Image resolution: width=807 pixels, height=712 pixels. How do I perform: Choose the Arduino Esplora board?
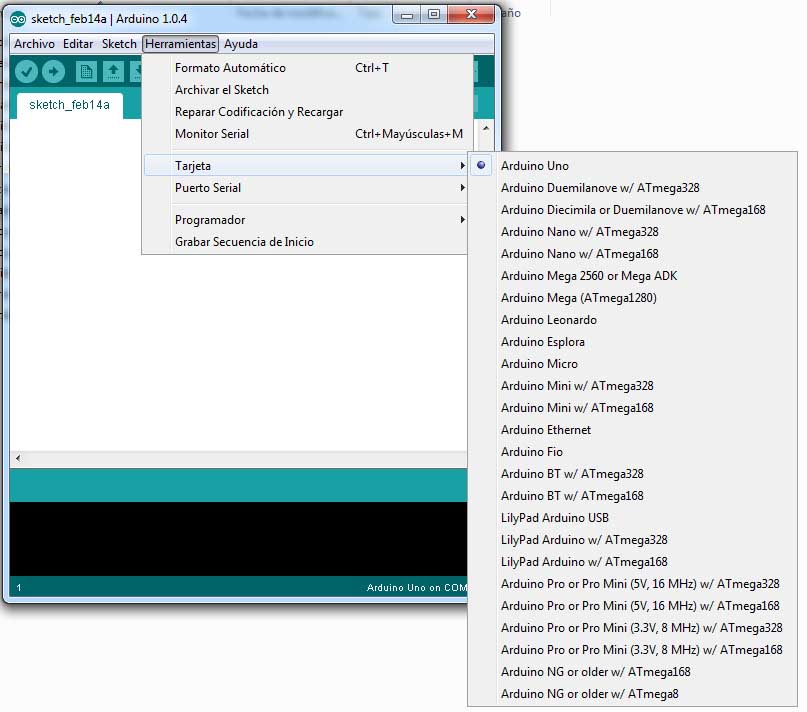[x=633, y=342]
